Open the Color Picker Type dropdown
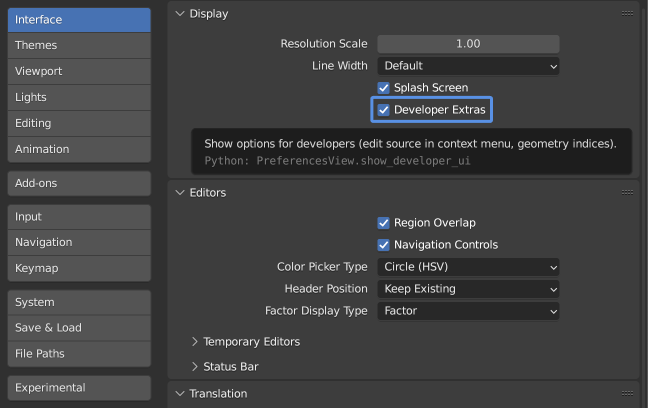The width and height of the screenshot is (648, 408). [x=468, y=267]
